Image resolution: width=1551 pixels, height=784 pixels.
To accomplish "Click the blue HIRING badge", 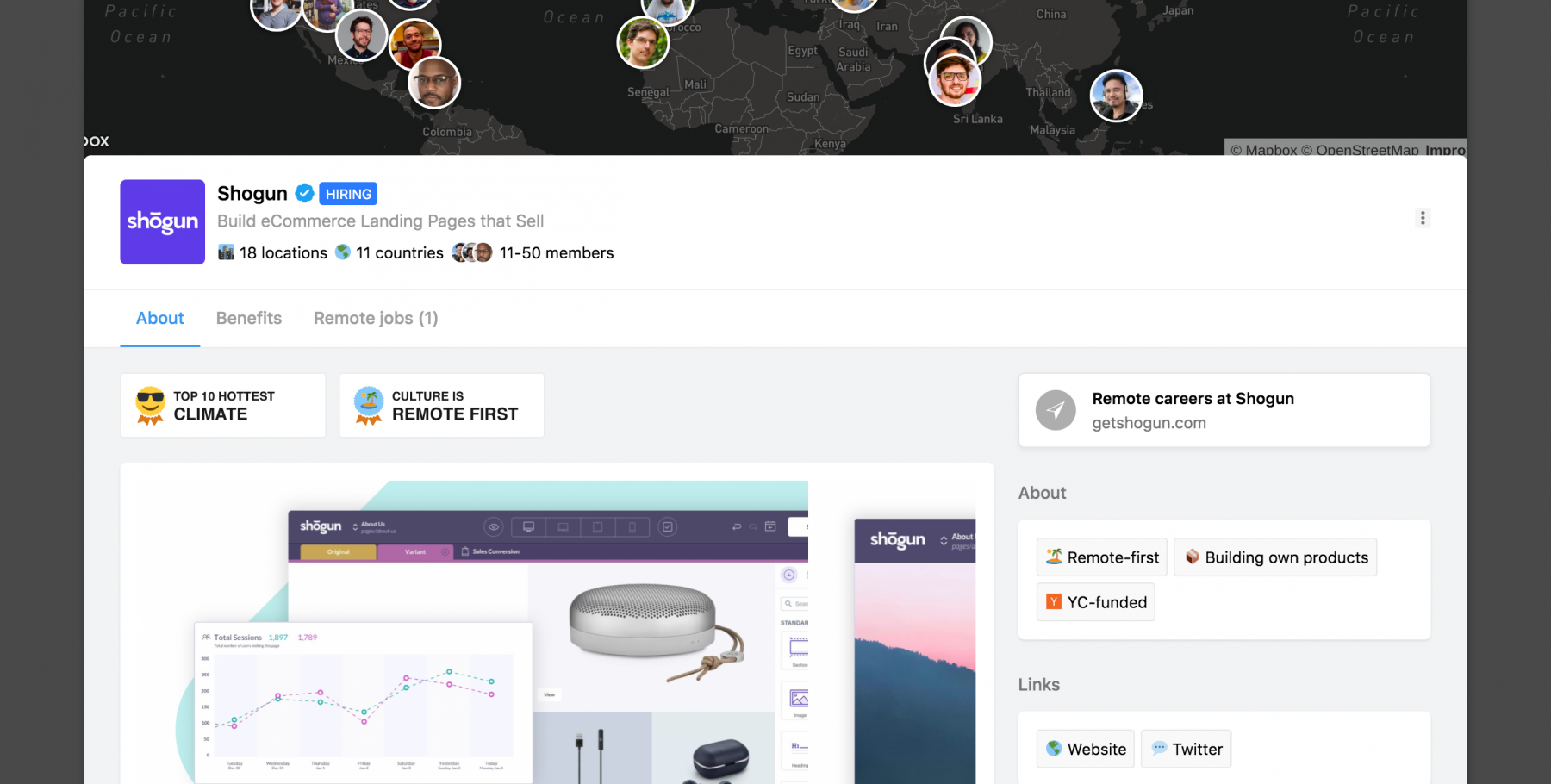I will [348, 194].
